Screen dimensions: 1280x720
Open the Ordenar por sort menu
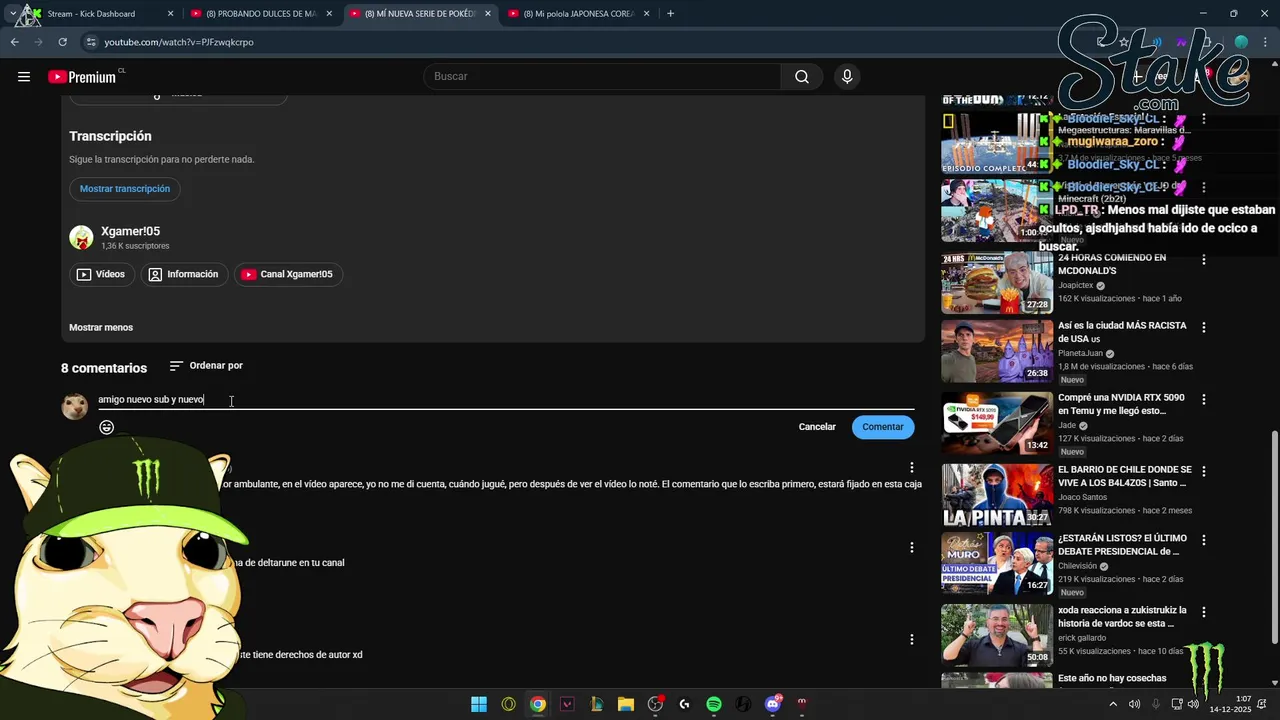206,366
